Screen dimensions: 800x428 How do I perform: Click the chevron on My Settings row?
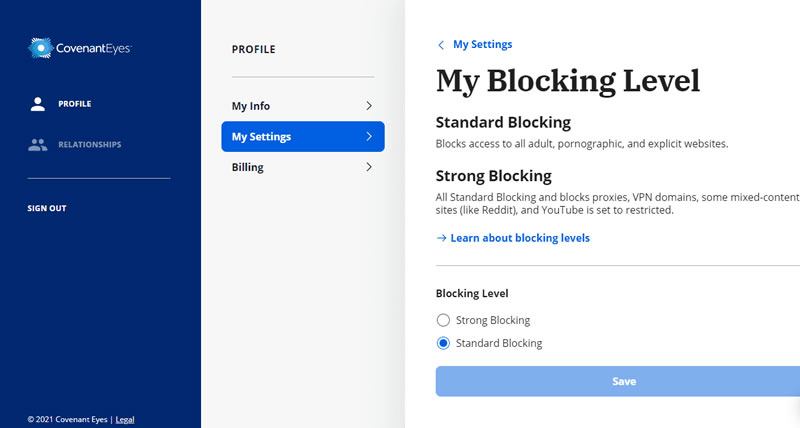369,136
